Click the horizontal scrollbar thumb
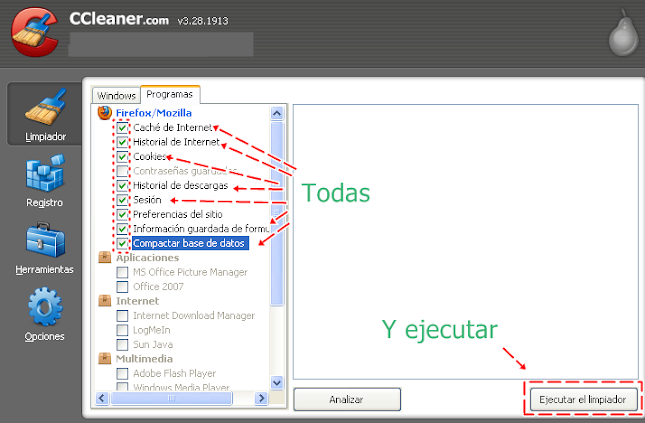 coord(172,398)
